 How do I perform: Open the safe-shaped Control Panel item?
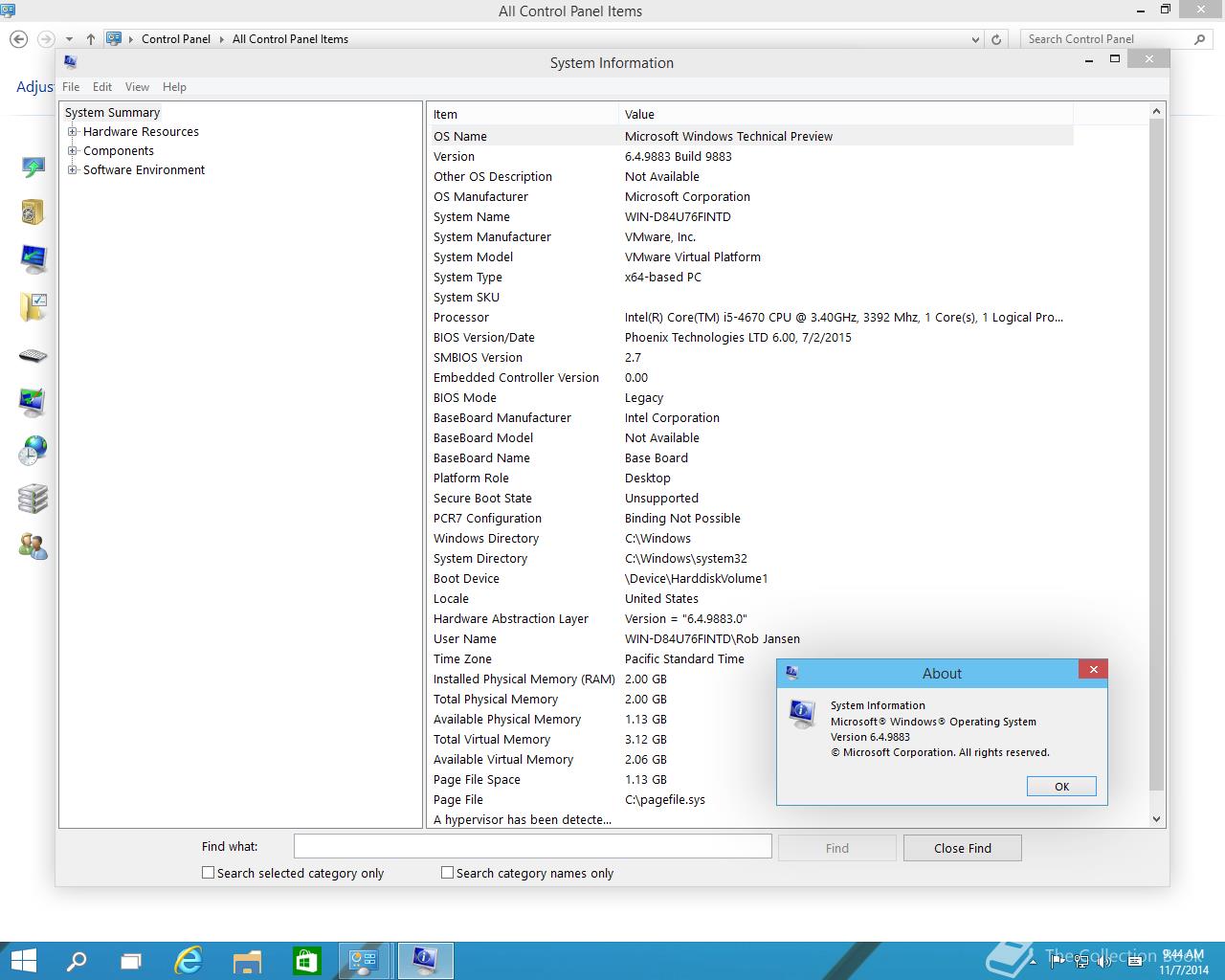click(x=33, y=212)
